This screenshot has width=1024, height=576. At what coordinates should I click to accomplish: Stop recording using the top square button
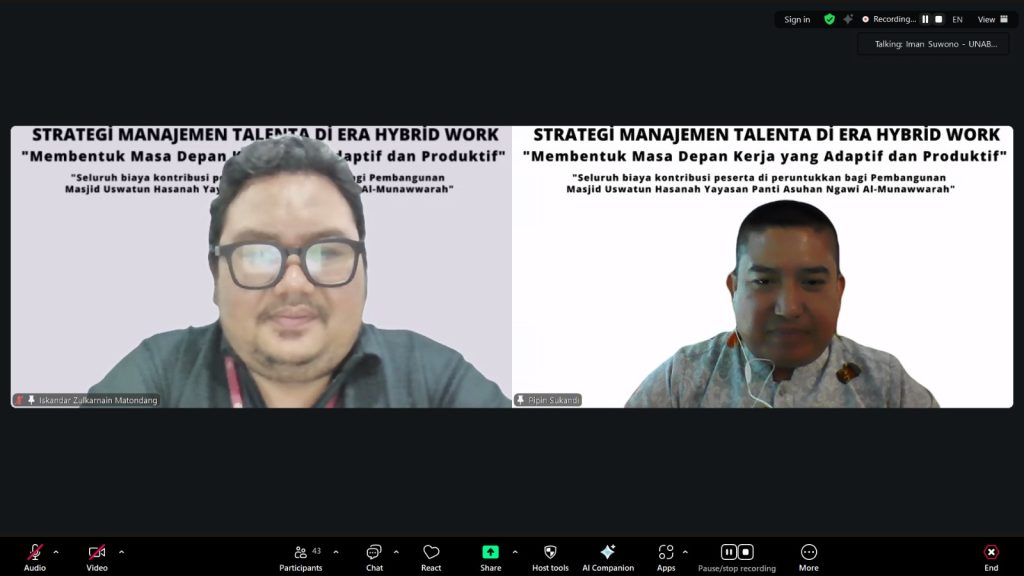click(x=938, y=19)
